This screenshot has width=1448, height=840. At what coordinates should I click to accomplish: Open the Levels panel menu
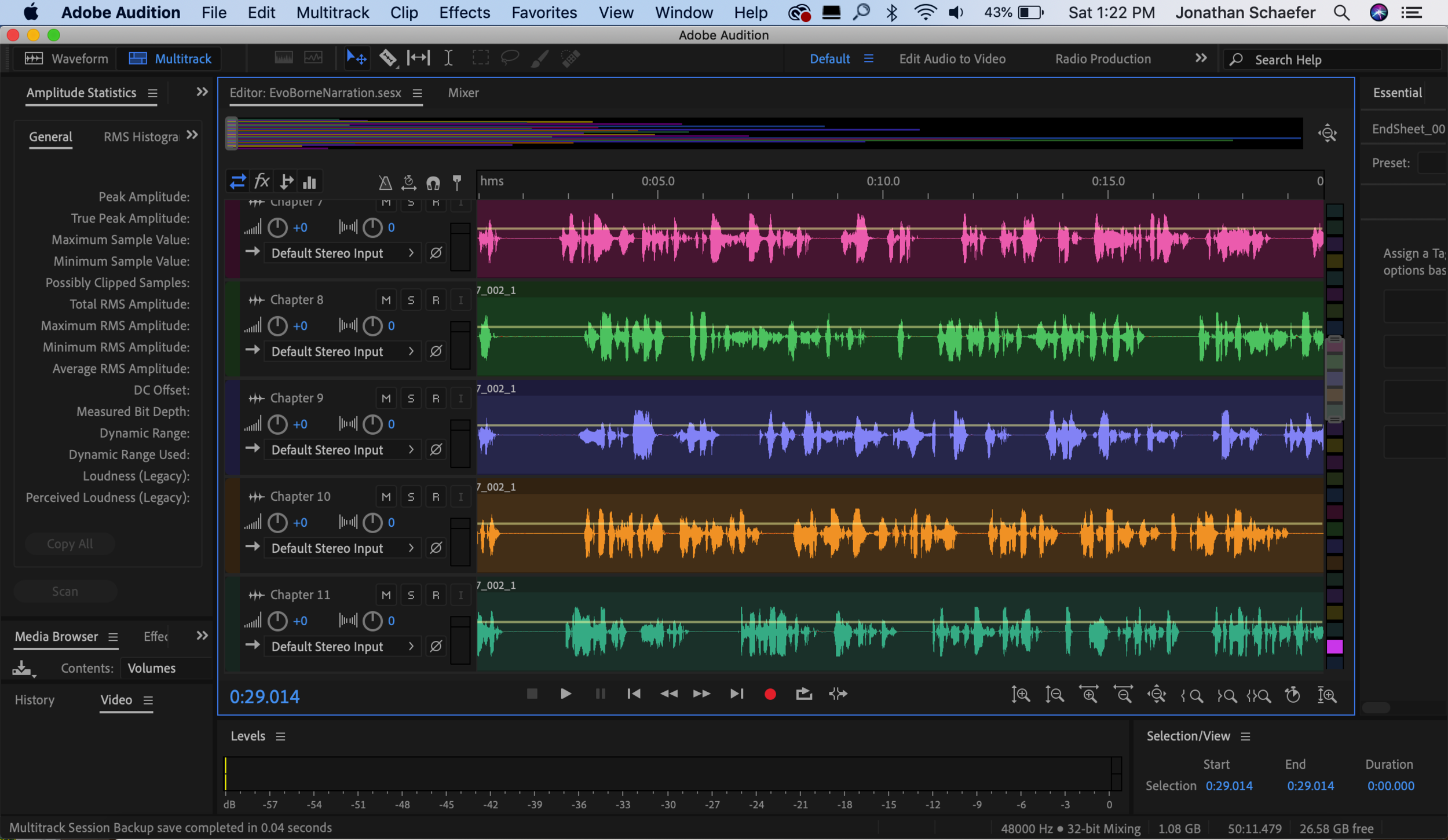tap(280, 736)
